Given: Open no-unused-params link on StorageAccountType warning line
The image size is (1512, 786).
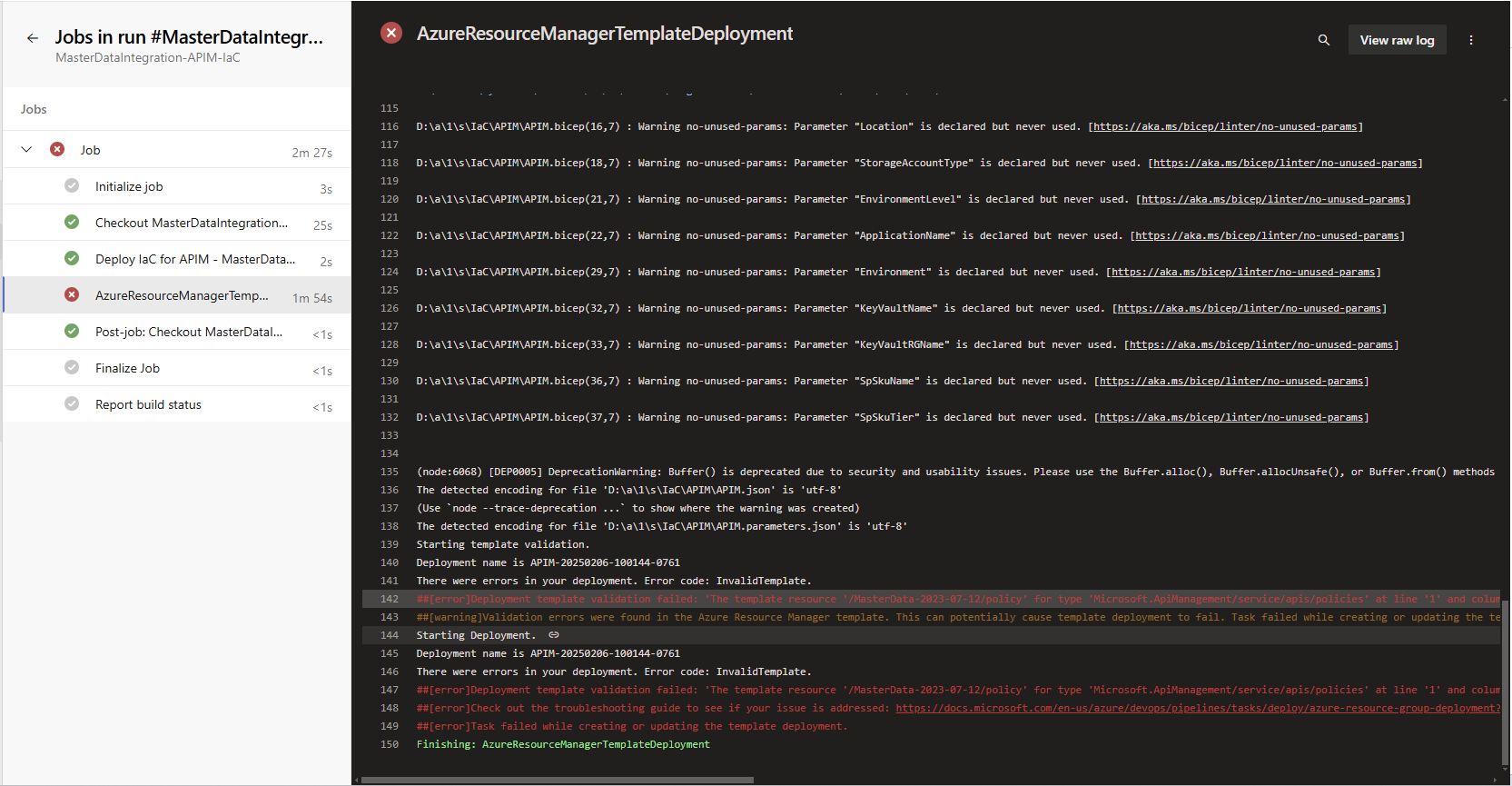Looking at the screenshot, I should click(x=1285, y=163).
